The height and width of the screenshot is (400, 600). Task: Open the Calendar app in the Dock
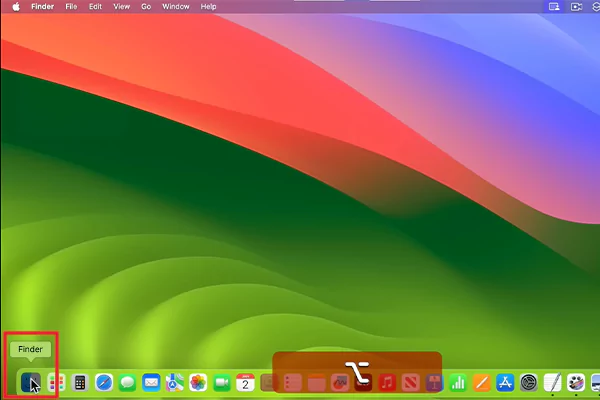(x=245, y=382)
